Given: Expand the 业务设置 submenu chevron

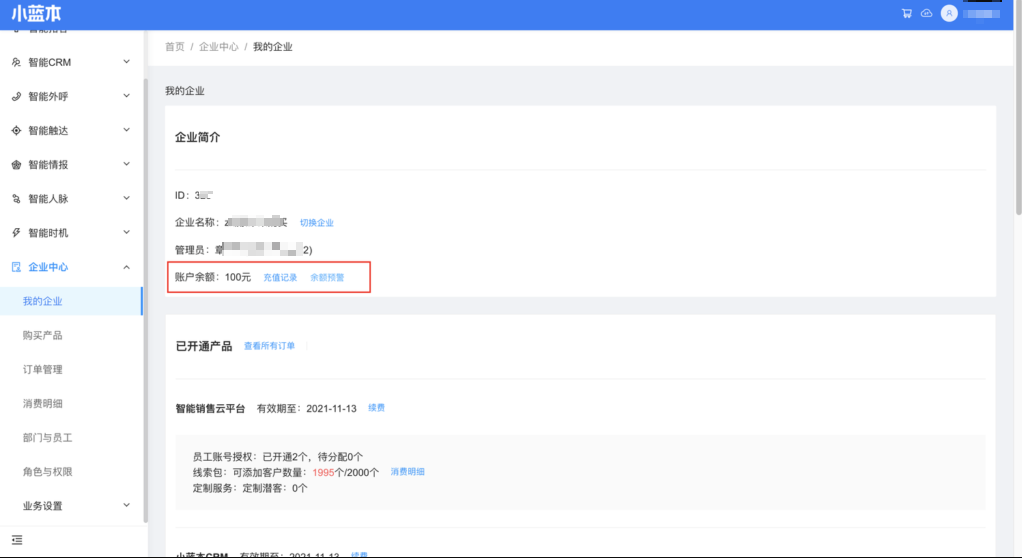Looking at the screenshot, I should [126, 506].
